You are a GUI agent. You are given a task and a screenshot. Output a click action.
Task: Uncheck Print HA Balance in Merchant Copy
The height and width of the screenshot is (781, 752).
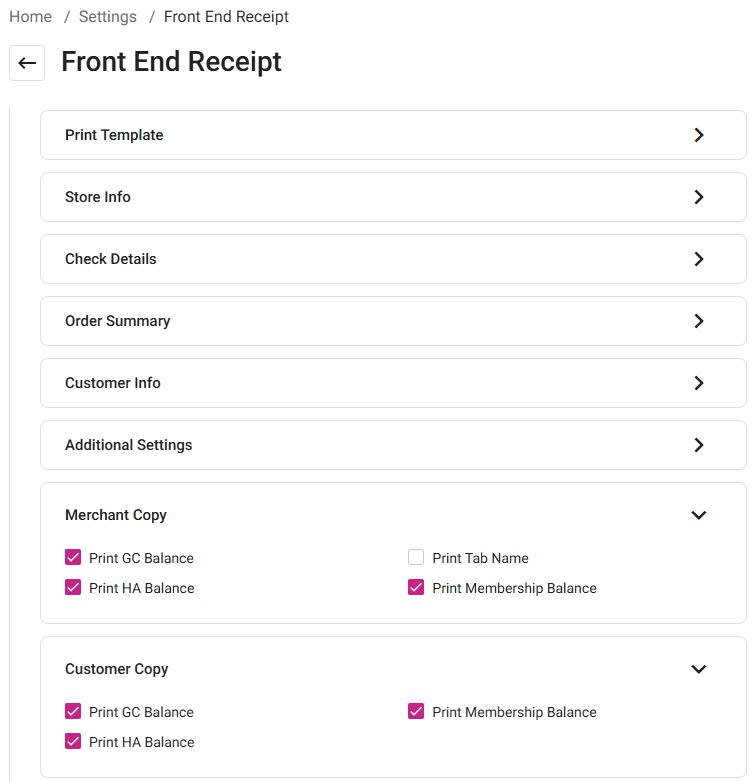(73, 588)
